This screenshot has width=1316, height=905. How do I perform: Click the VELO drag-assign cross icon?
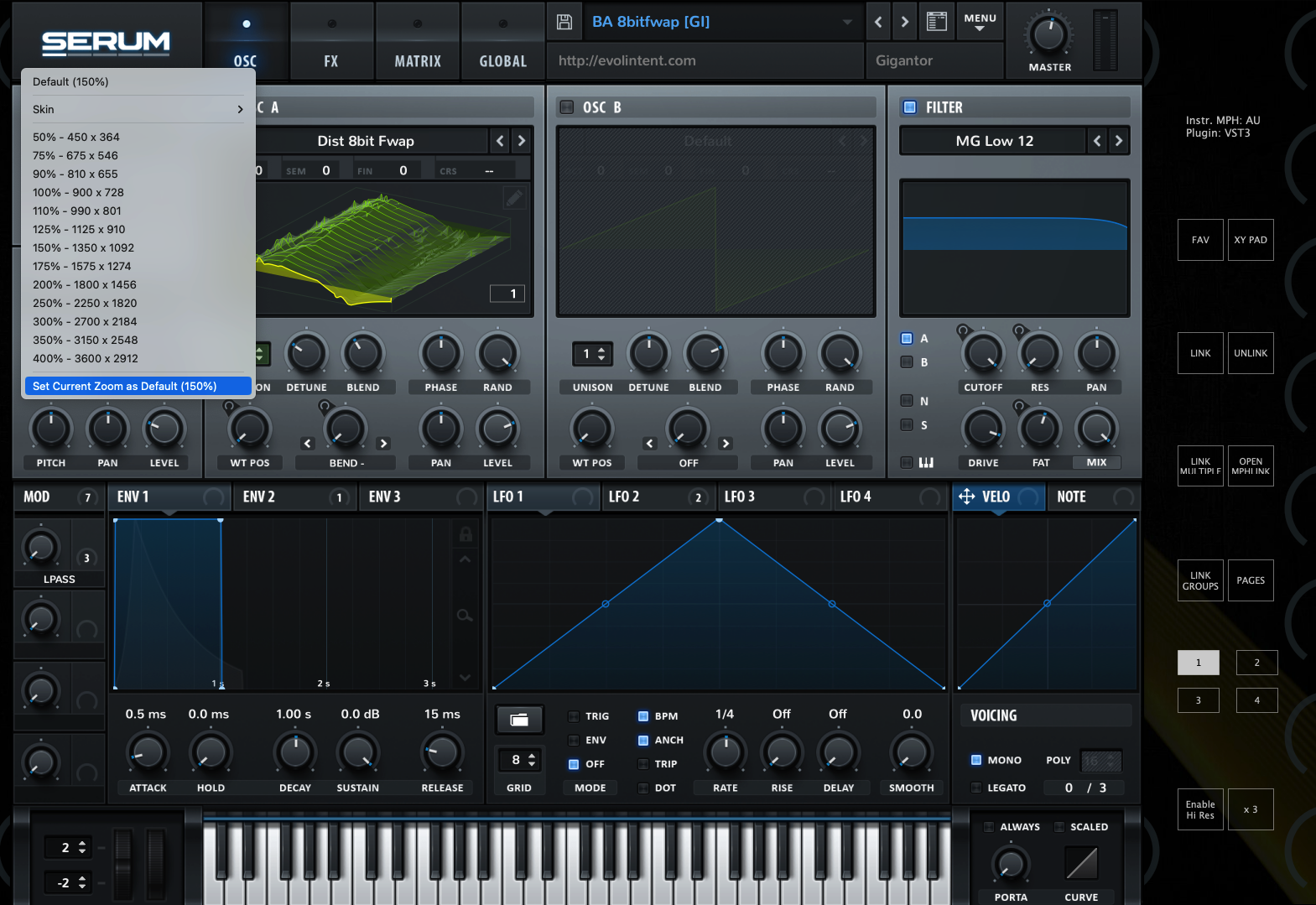coord(967,497)
